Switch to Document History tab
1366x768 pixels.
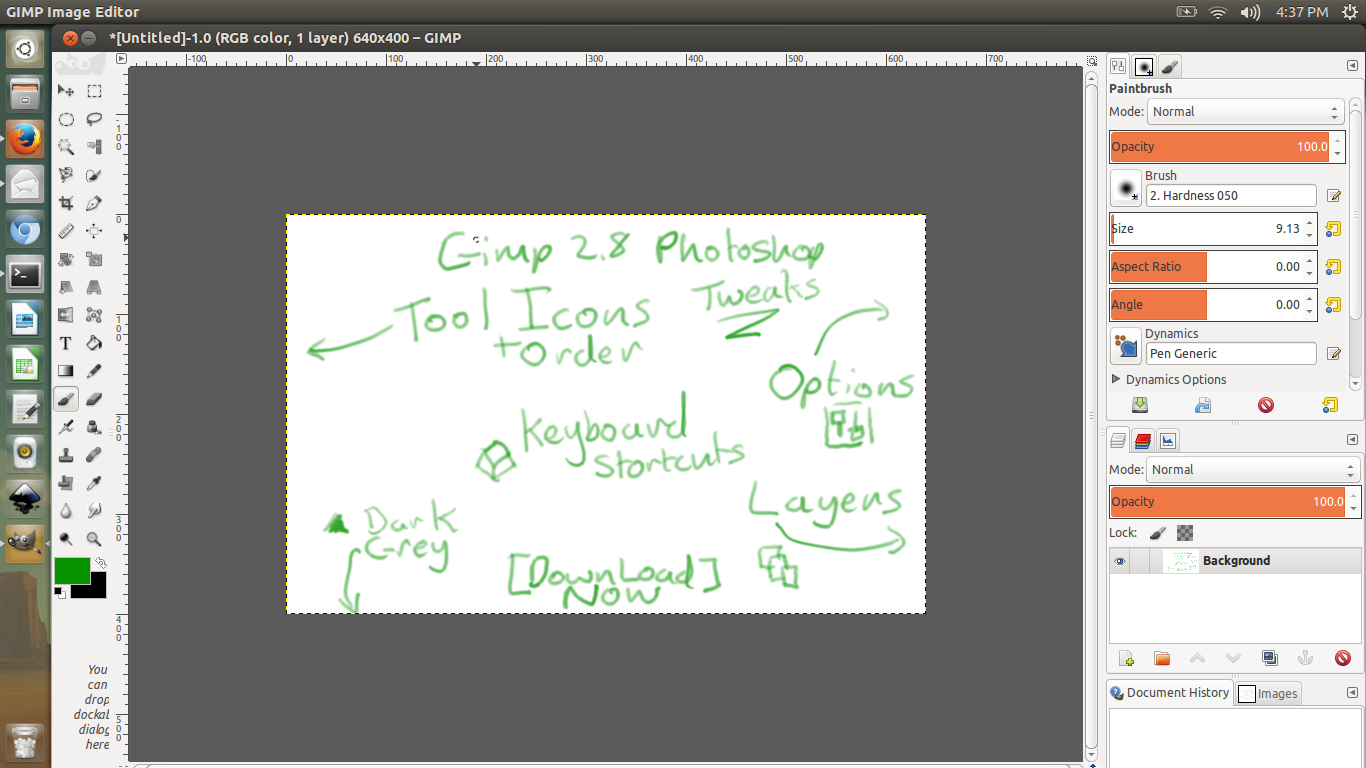click(x=1169, y=692)
